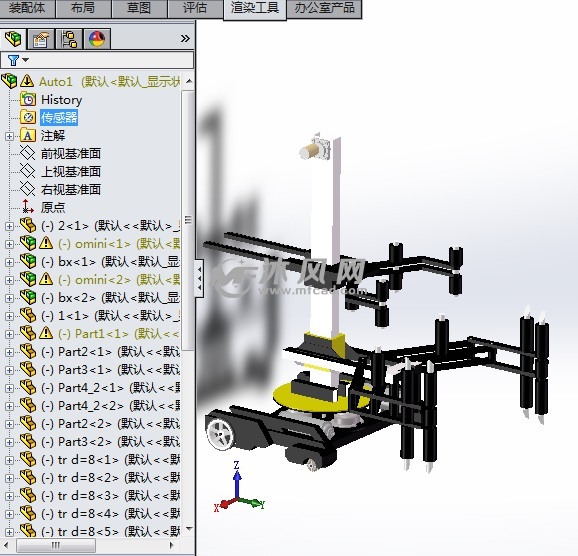Switch to the 草图 tab

click(x=139, y=8)
